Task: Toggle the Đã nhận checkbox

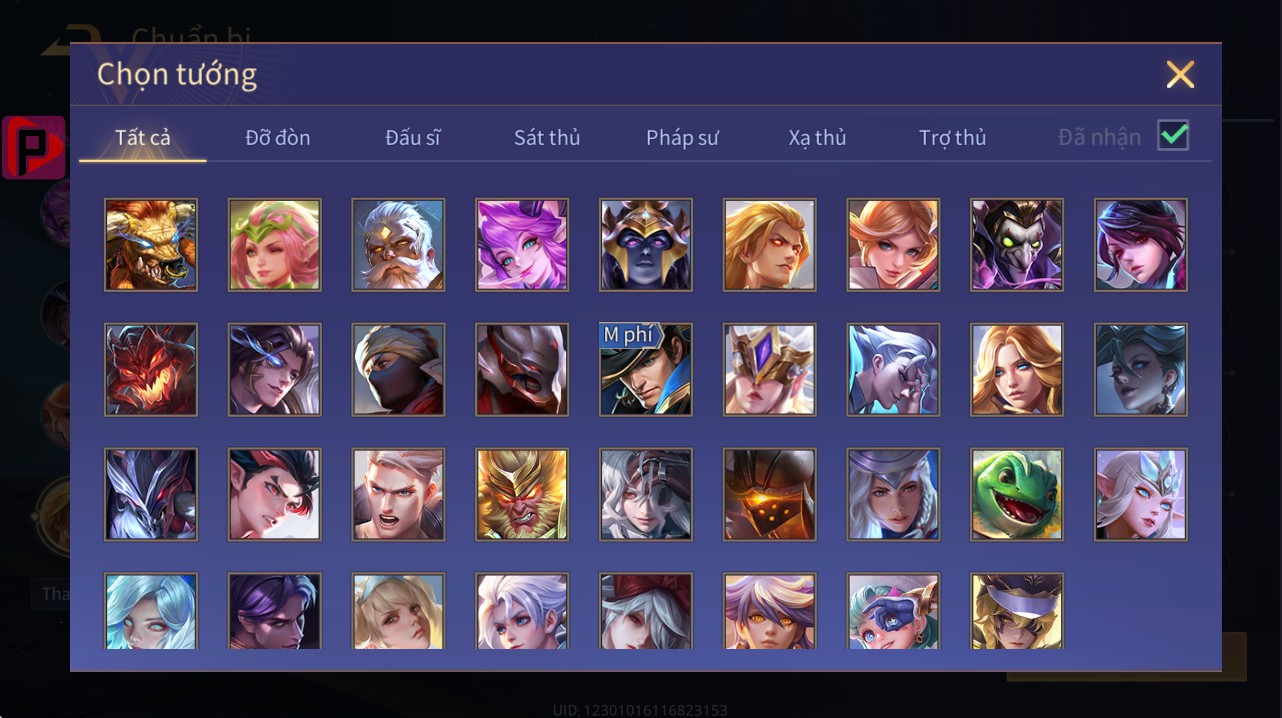Action: coord(1173,135)
